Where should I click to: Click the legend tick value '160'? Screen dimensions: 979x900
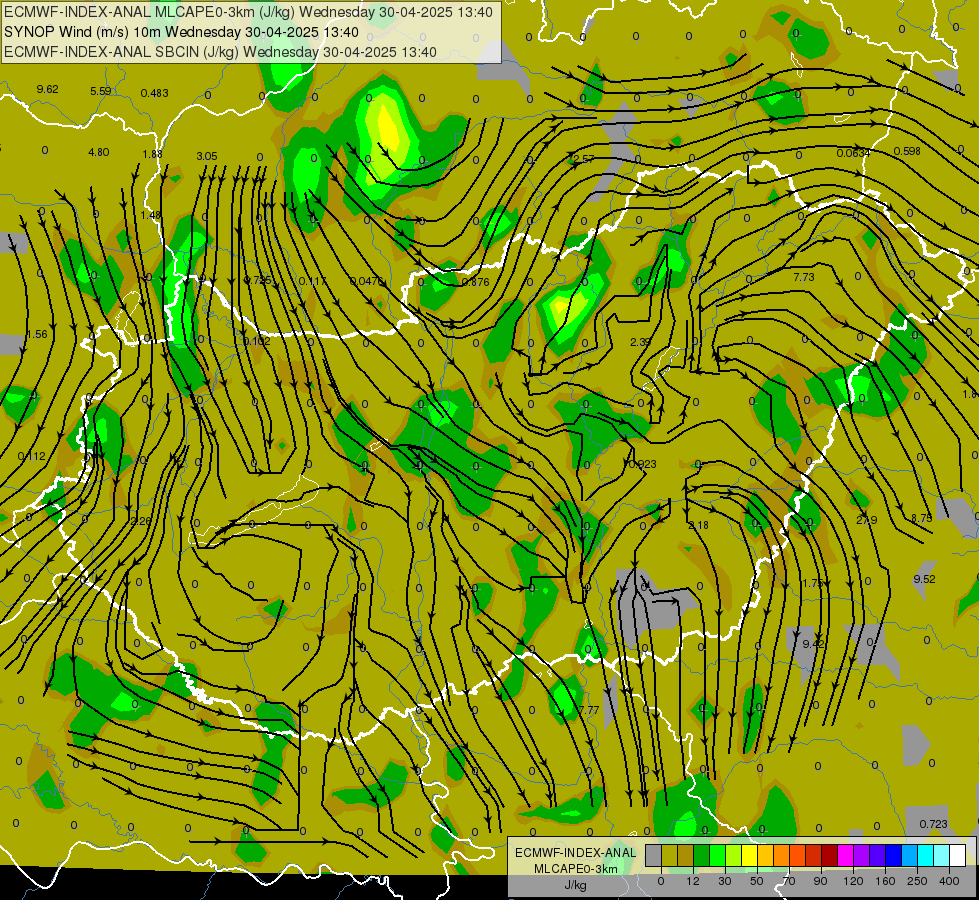(885, 881)
